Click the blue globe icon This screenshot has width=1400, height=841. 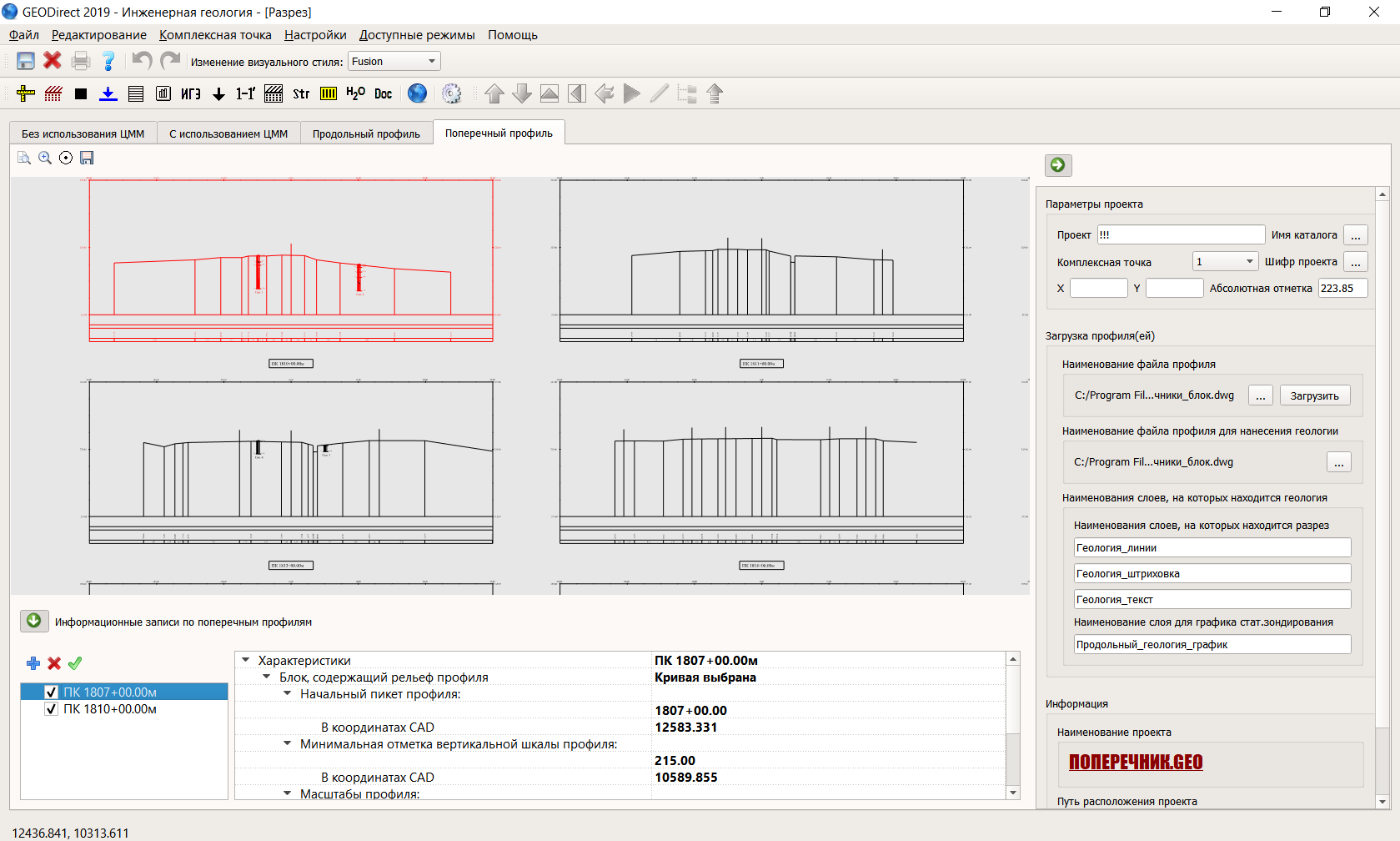tap(418, 93)
